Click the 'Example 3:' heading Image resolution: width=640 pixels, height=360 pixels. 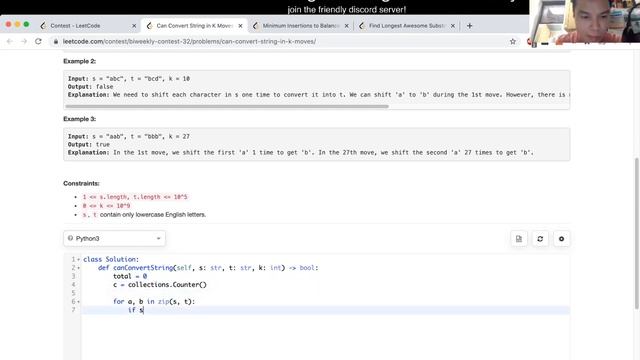[x=80, y=119]
